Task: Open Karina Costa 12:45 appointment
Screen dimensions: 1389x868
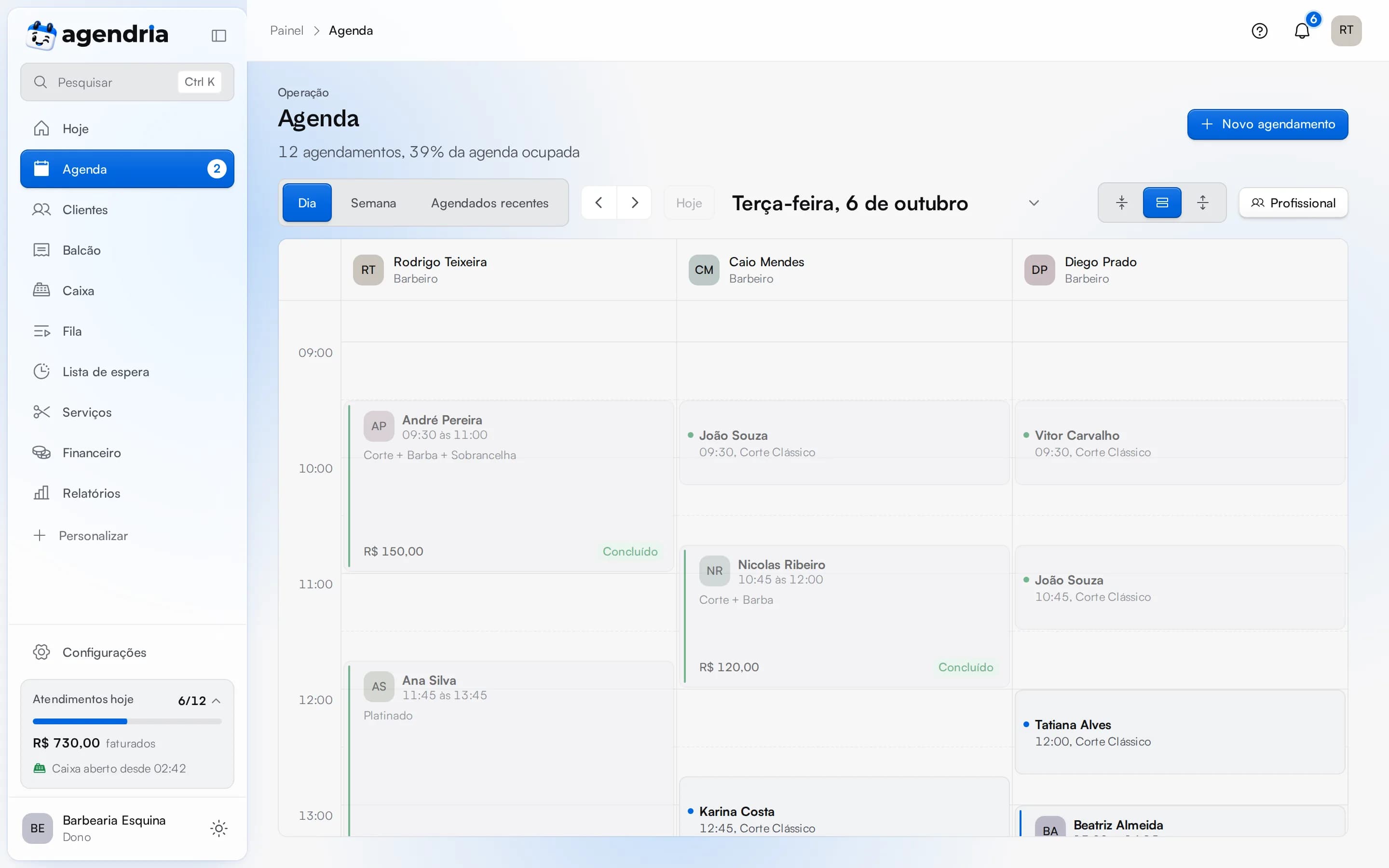Action: (x=844, y=807)
